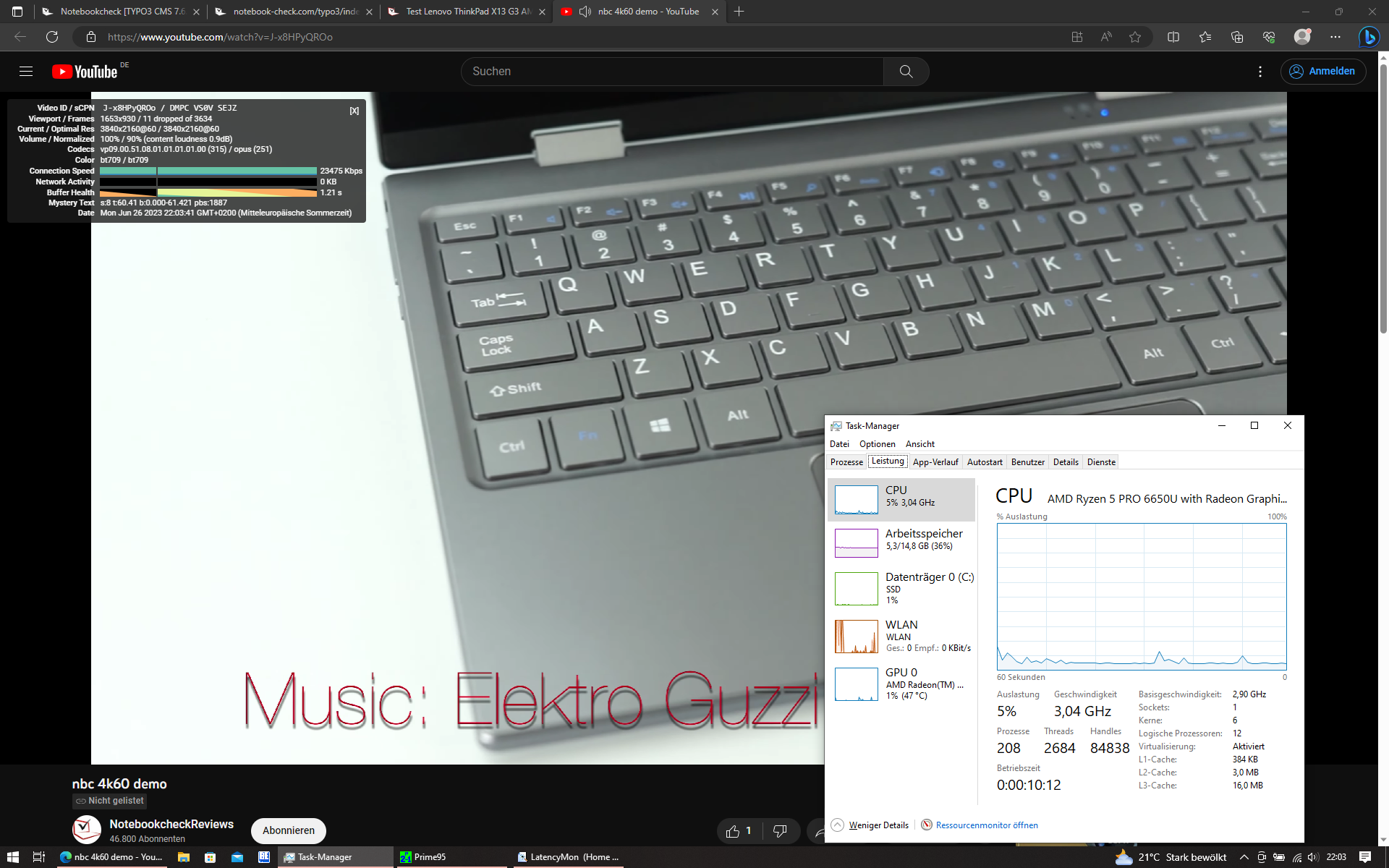The width and height of the screenshot is (1389, 868).
Task: Select the Arbeitsspeicher performance entry
Action: tap(902, 542)
